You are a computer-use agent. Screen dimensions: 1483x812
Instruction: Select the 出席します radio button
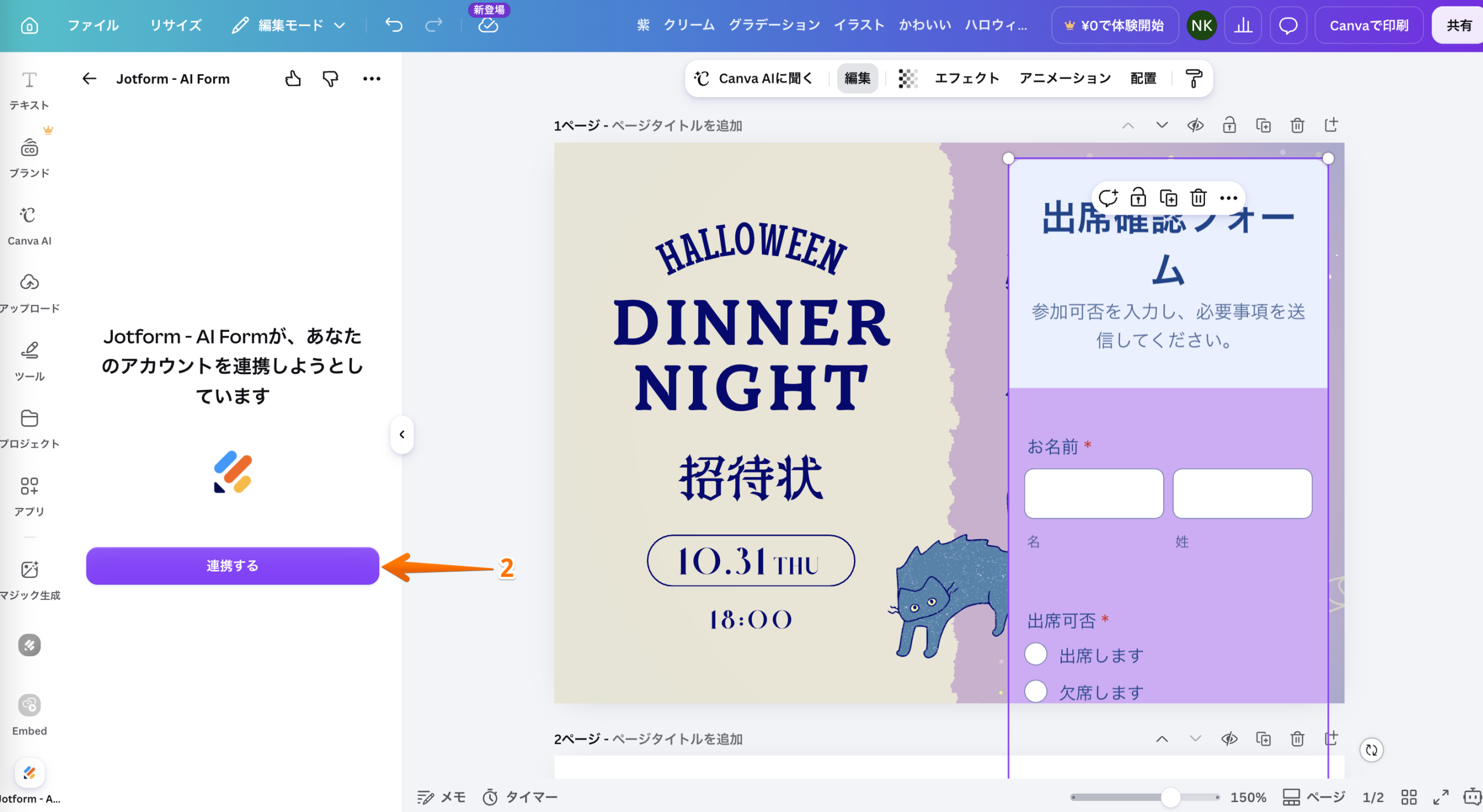(1036, 654)
